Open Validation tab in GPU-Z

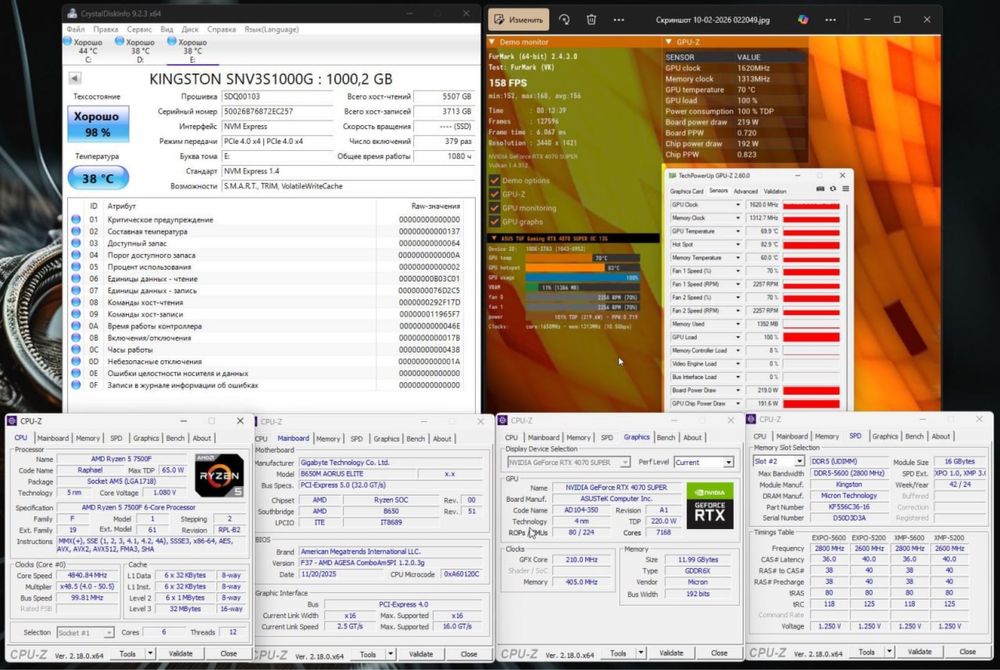(x=774, y=191)
